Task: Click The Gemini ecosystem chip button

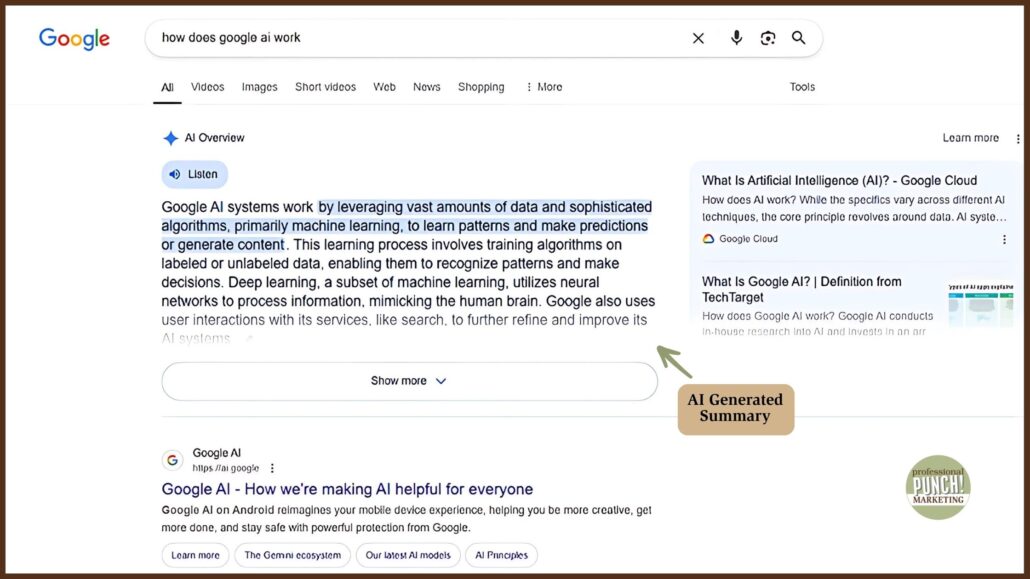Action: click(x=292, y=555)
